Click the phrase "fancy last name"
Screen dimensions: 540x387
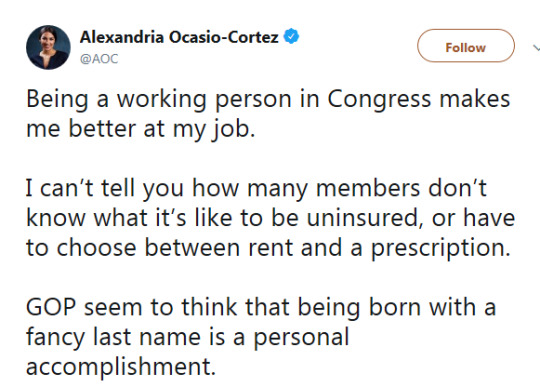coord(113,337)
